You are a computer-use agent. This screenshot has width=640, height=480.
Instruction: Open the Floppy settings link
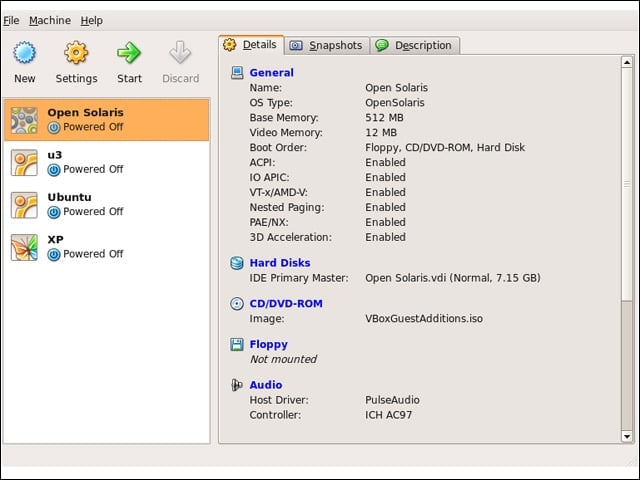(269, 344)
